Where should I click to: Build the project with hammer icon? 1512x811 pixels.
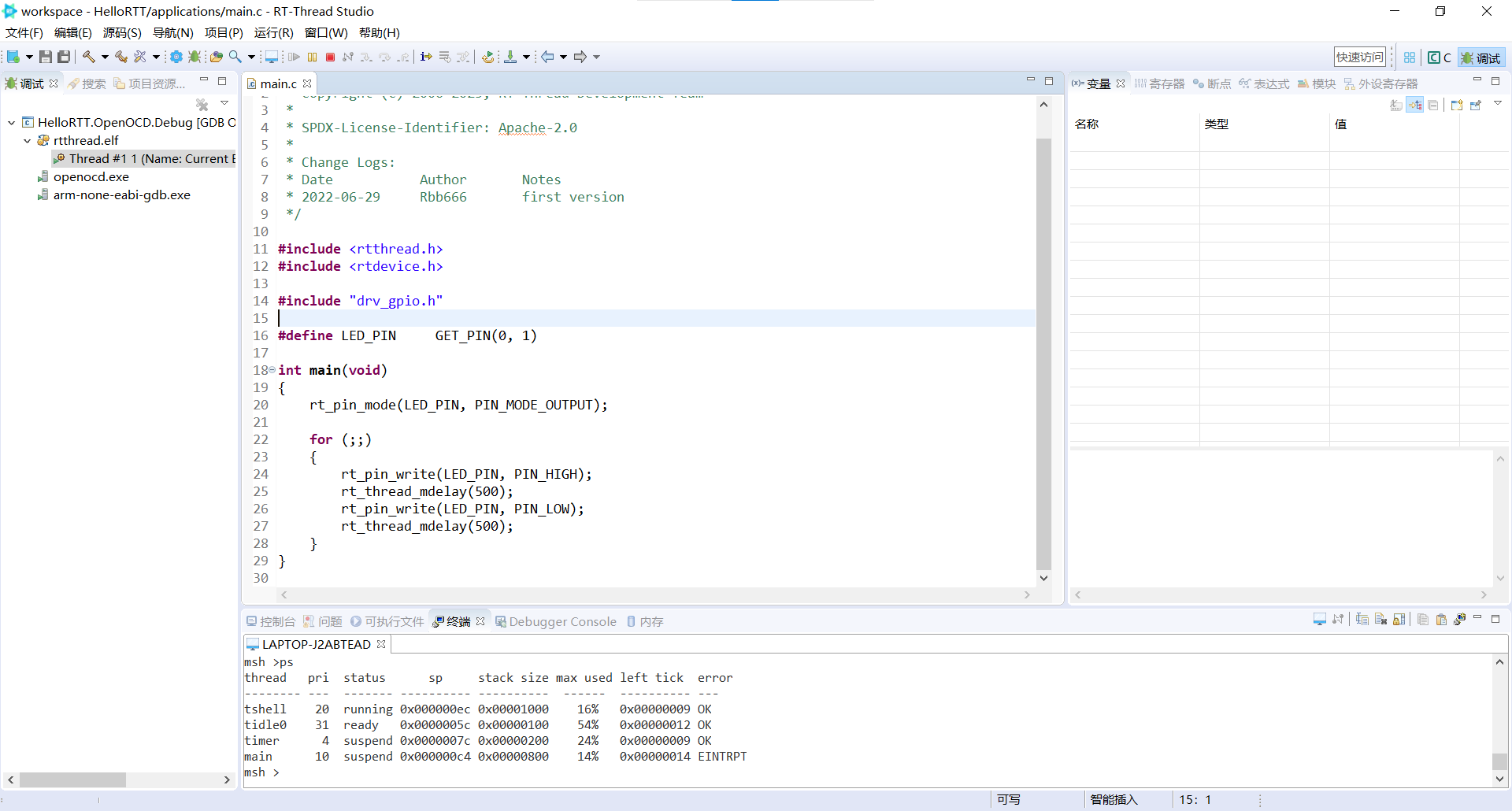(89, 57)
